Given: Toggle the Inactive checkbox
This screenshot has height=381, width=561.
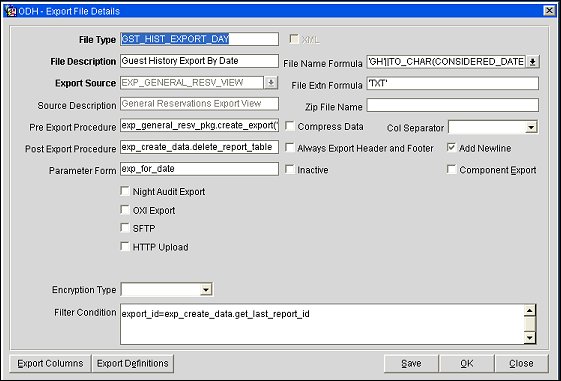Looking at the screenshot, I should 289,169.
